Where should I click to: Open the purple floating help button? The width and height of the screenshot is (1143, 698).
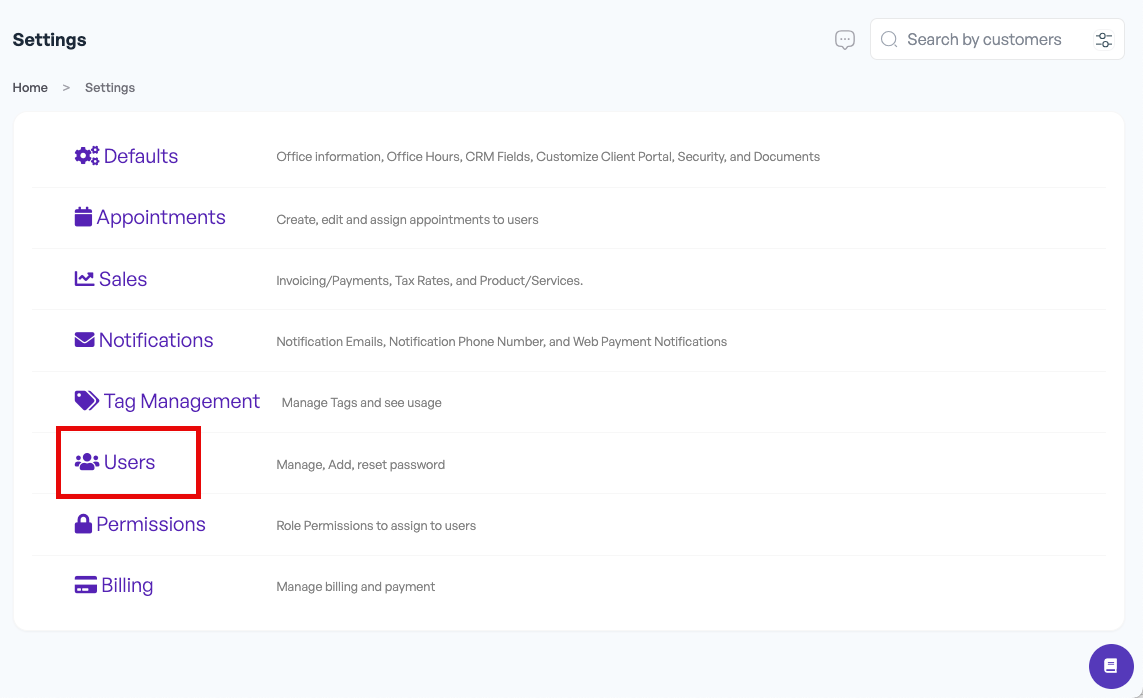click(x=1111, y=666)
